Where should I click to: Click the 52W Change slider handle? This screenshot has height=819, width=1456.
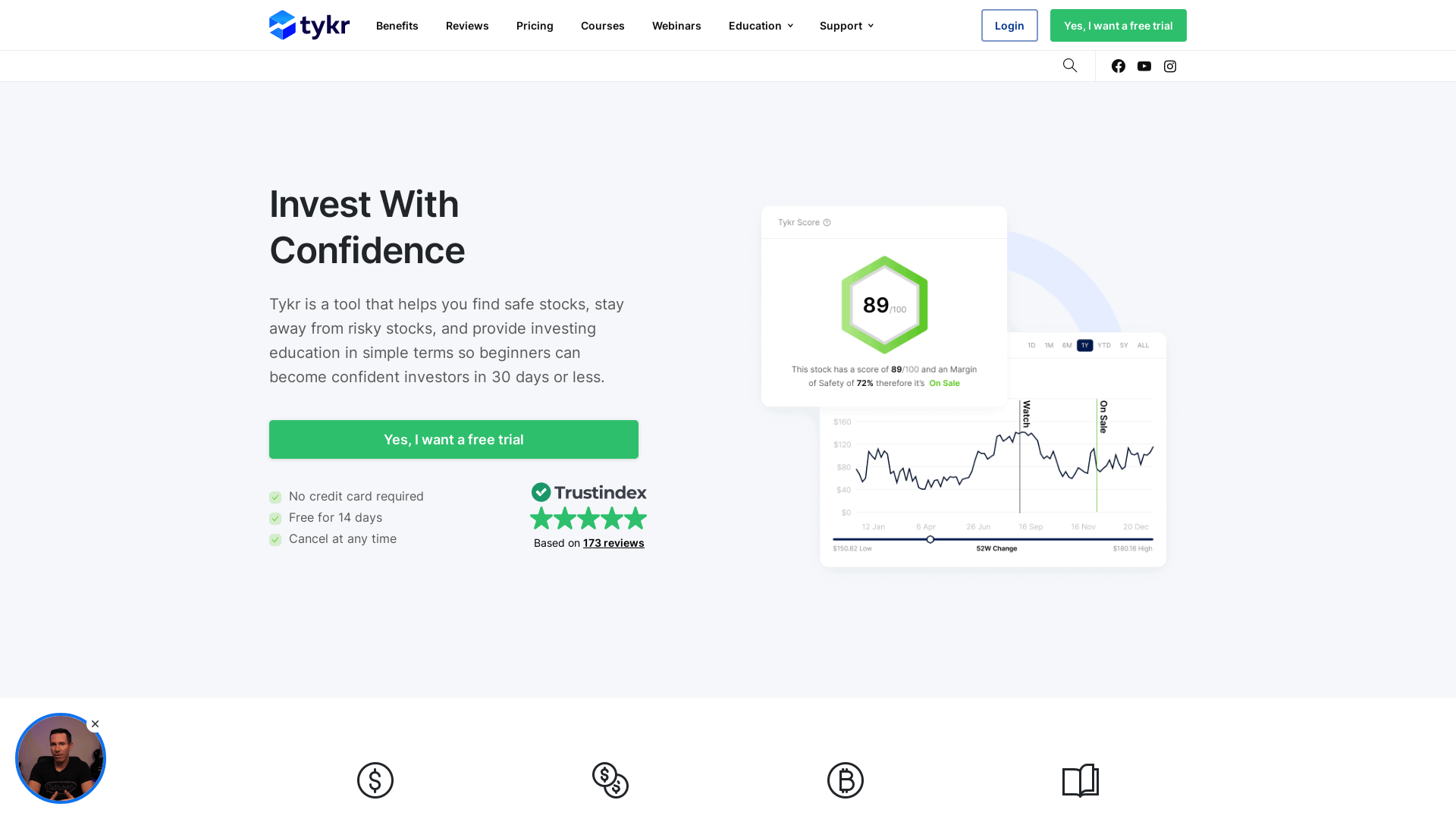pyautogui.click(x=930, y=539)
